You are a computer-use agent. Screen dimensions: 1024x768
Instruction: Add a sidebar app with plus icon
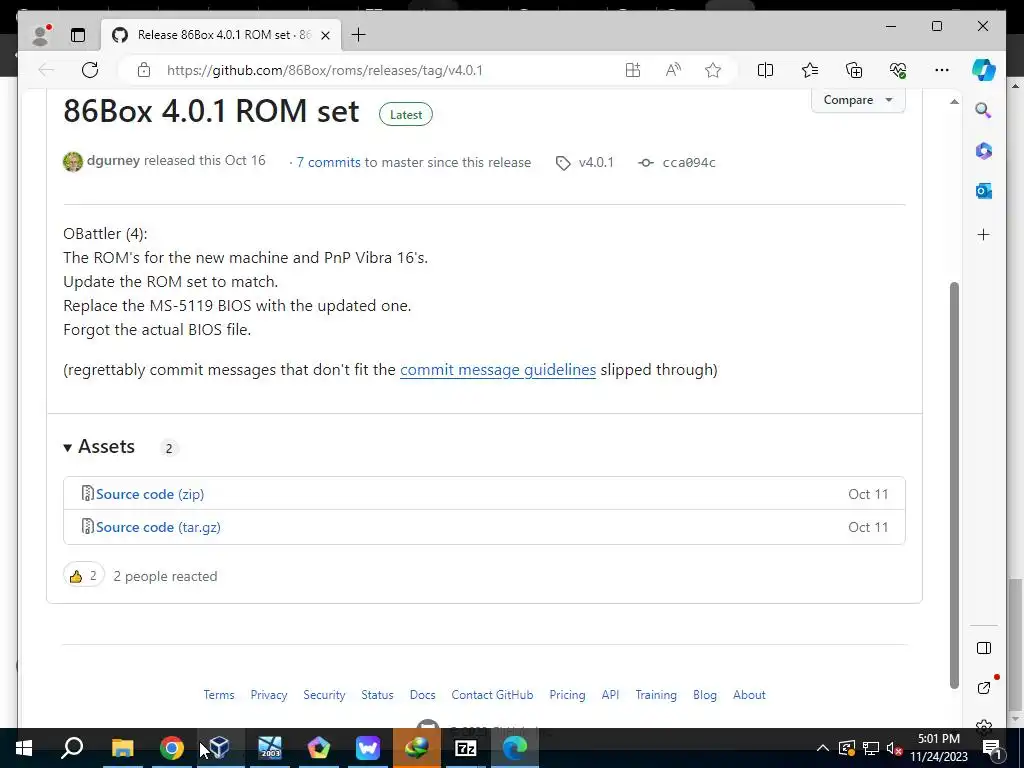pos(984,234)
